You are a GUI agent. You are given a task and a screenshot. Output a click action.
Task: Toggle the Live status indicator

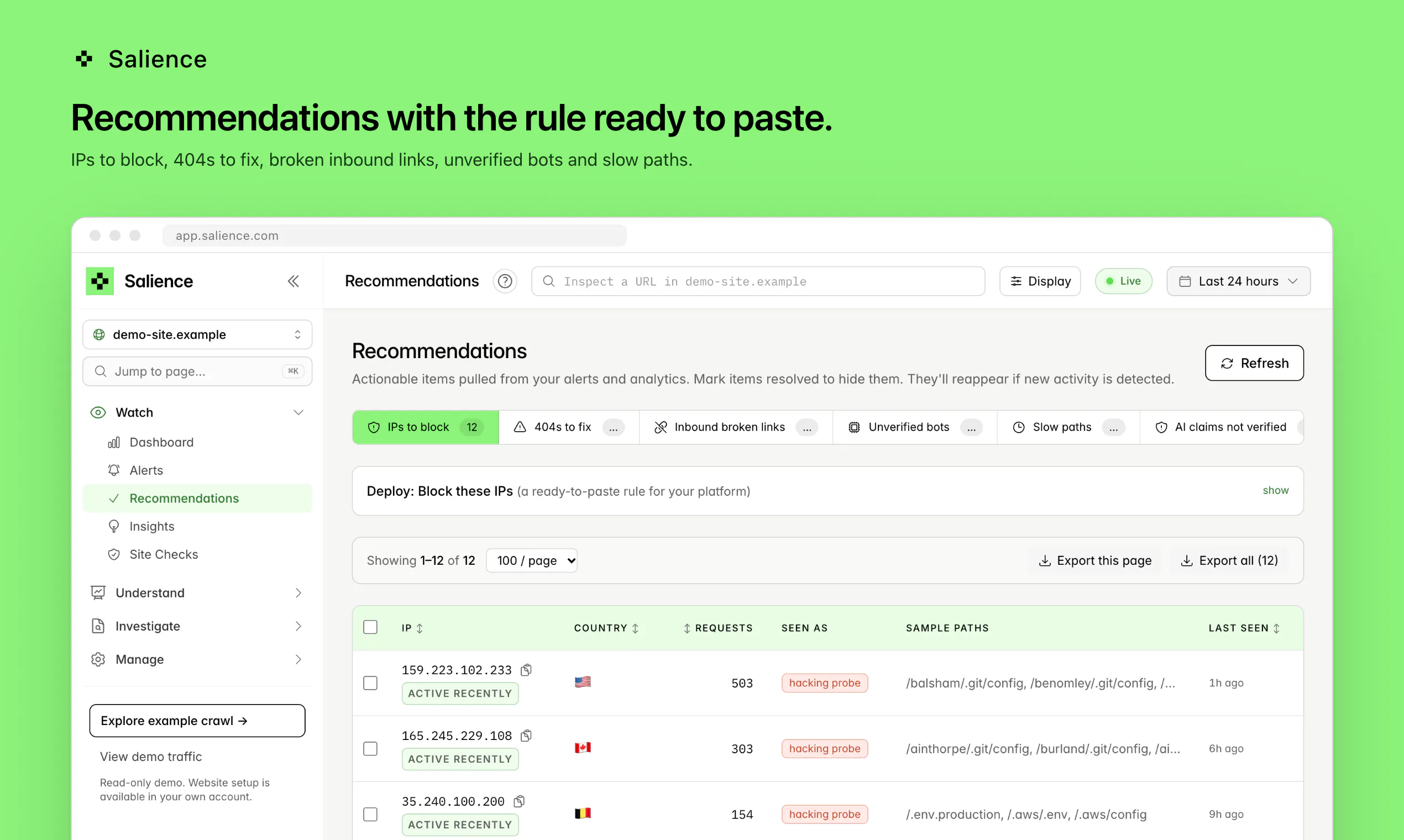point(1123,281)
